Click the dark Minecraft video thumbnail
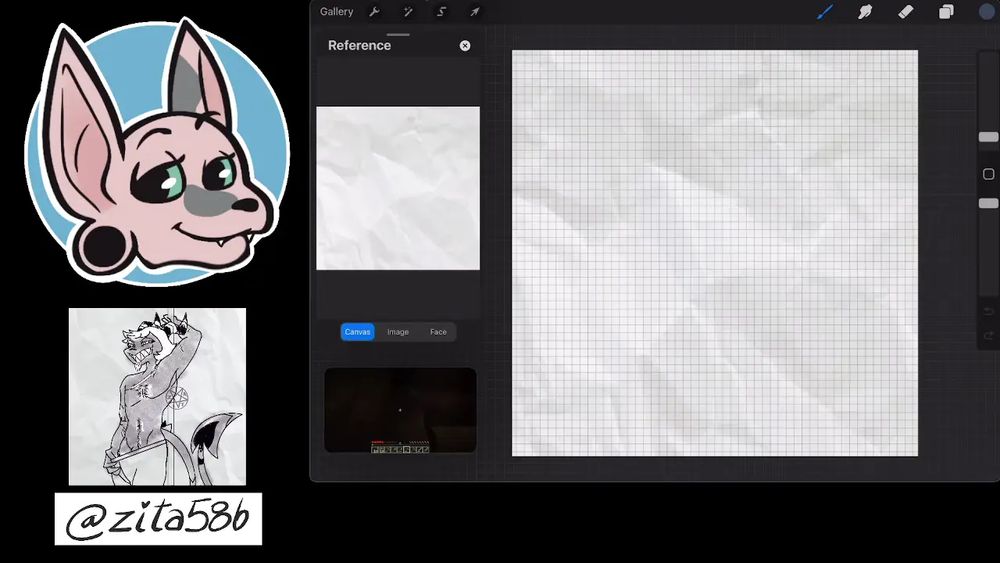Screen dimensions: 1000x563 pyautogui.click(x=401, y=410)
